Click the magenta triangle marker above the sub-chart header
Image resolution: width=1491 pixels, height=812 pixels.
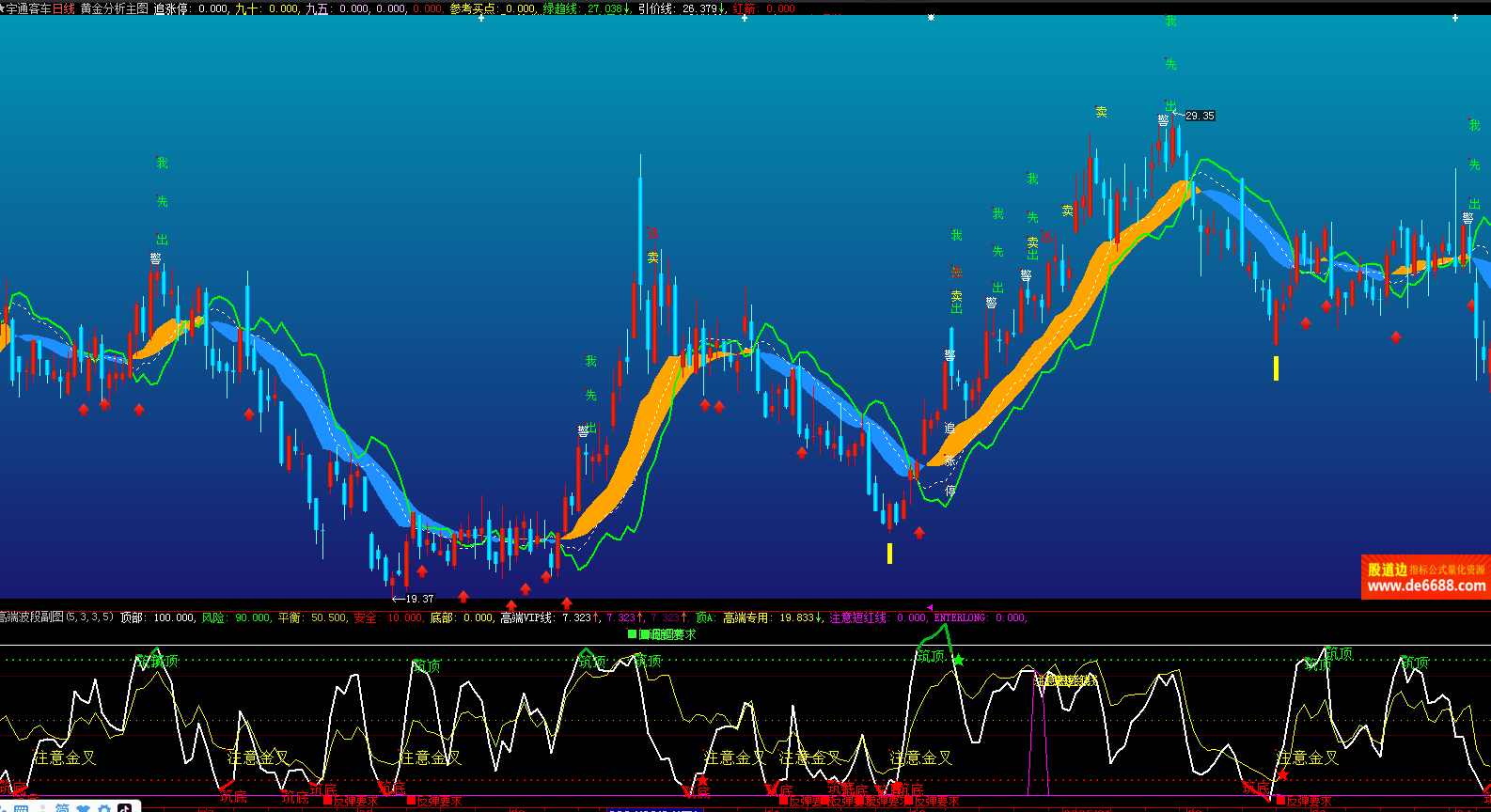tap(930, 608)
